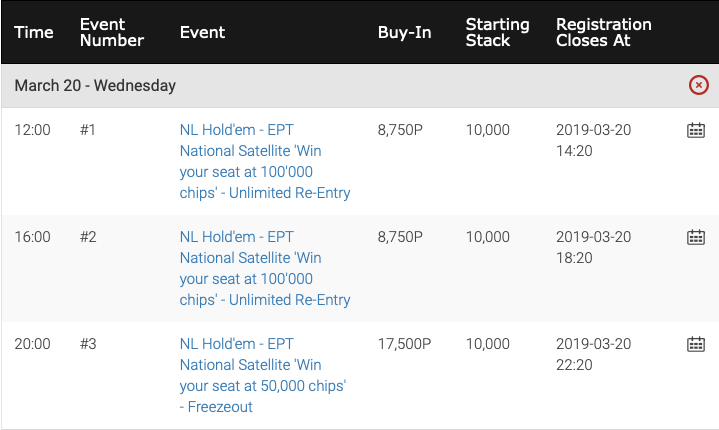Add event #2 to calendar
The image size is (719, 430).
(696, 237)
